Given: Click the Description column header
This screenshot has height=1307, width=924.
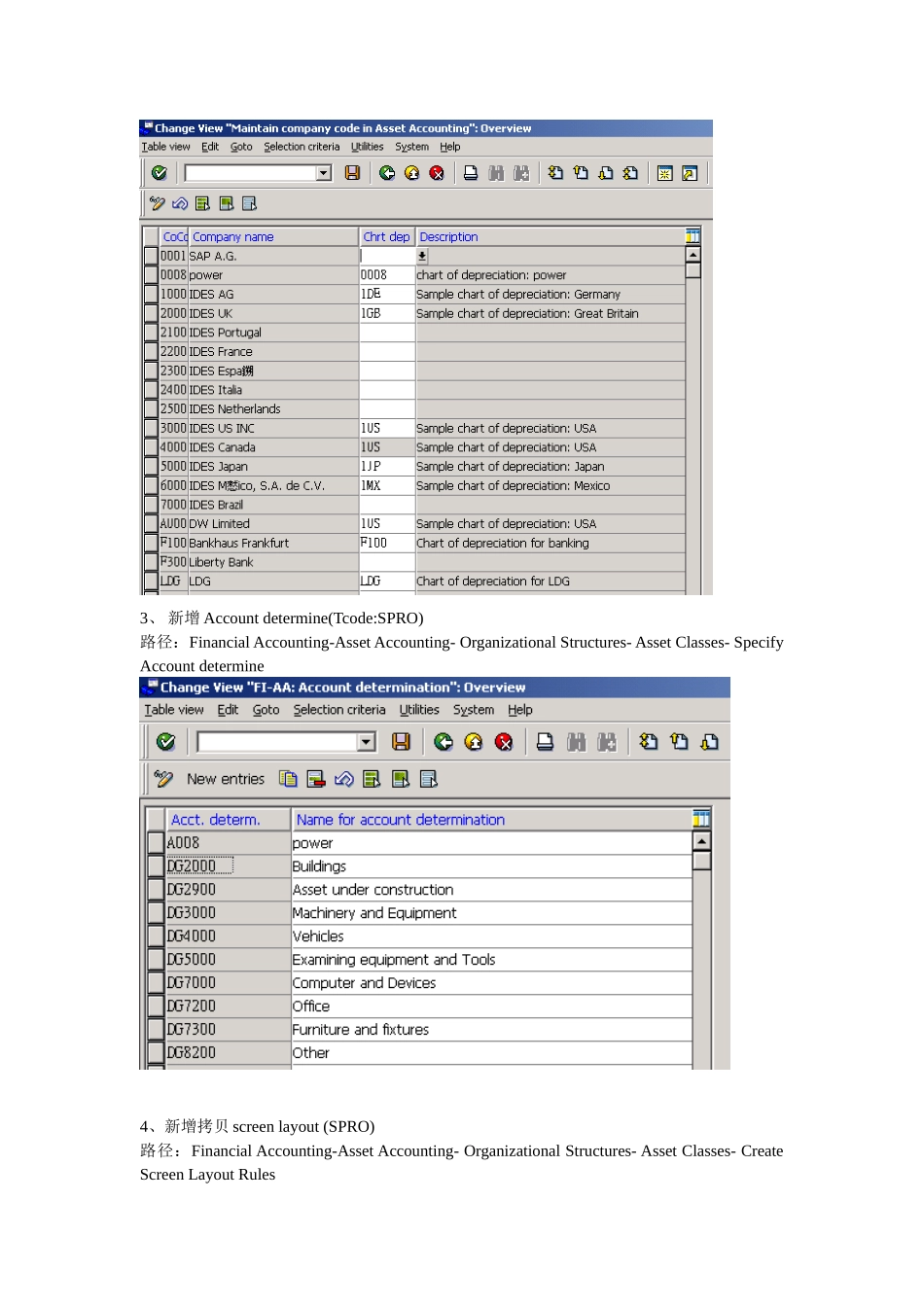Looking at the screenshot, I should pyautogui.click(x=551, y=236).
